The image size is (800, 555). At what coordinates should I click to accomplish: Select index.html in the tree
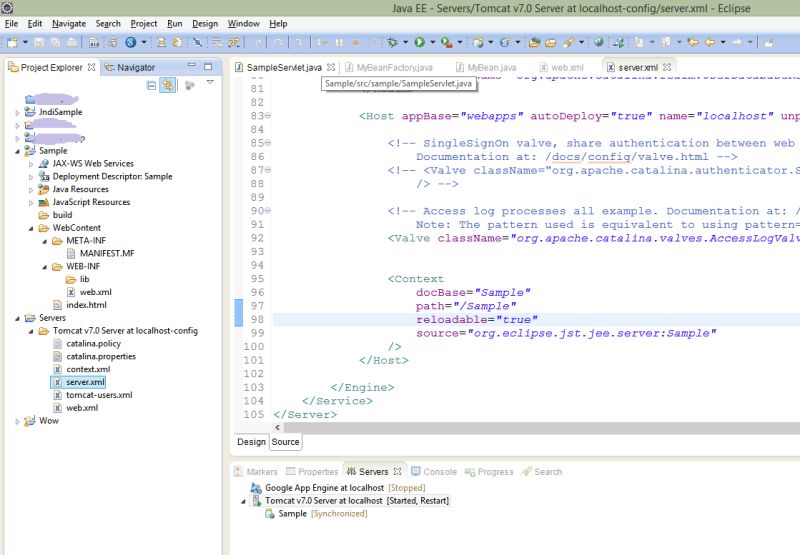[86, 305]
